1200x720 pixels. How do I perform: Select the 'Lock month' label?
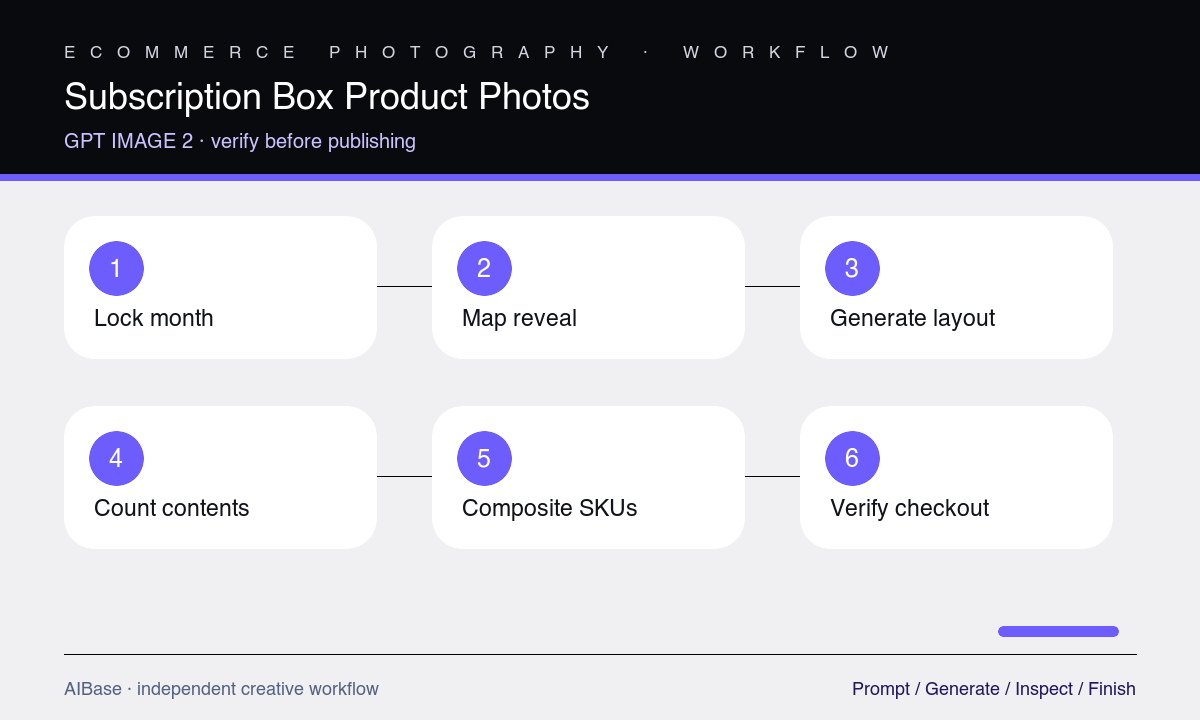tap(154, 318)
